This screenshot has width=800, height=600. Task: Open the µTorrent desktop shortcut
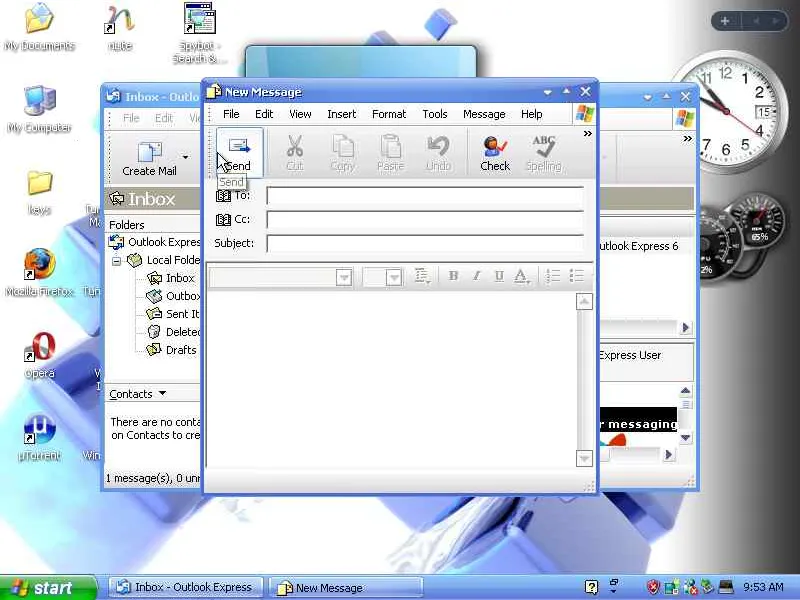[39, 437]
